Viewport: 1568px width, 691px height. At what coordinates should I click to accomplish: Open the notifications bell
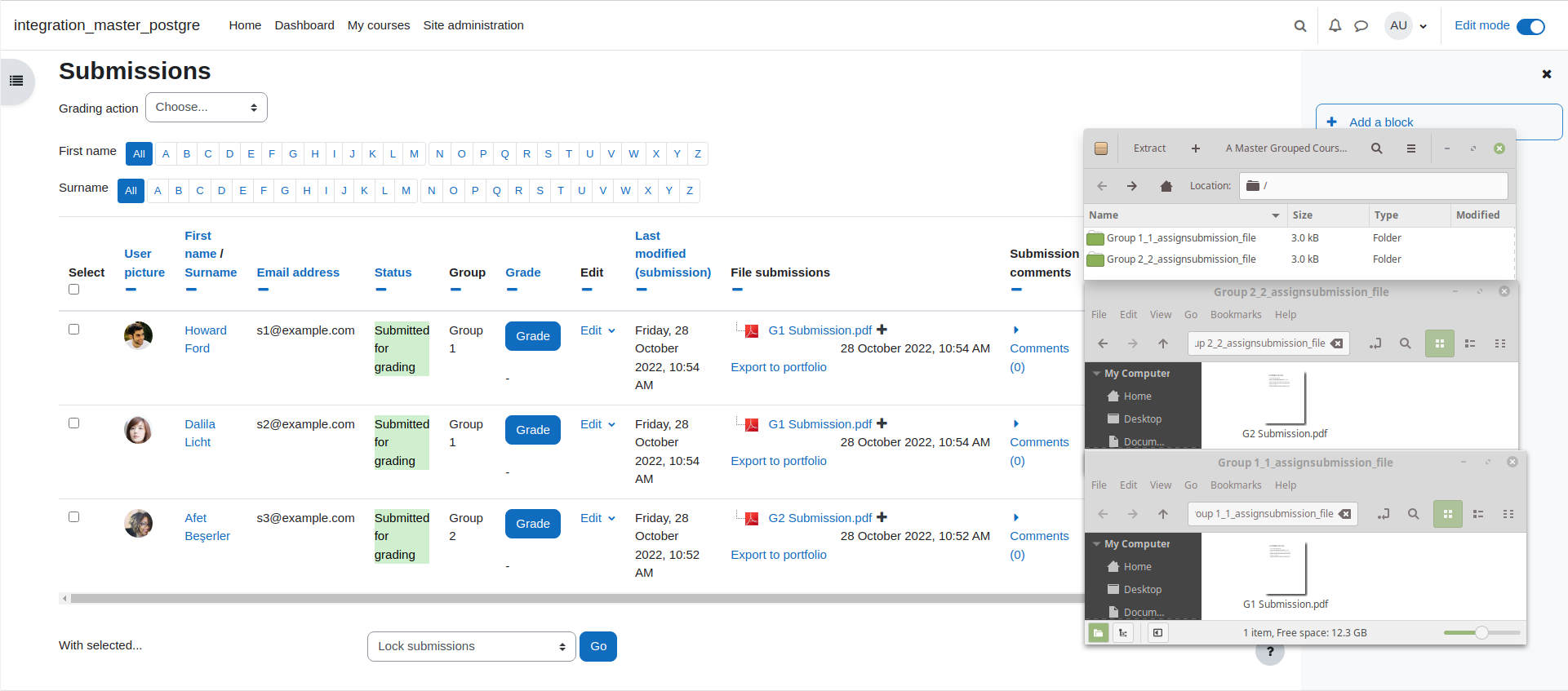pyautogui.click(x=1335, y=26)
